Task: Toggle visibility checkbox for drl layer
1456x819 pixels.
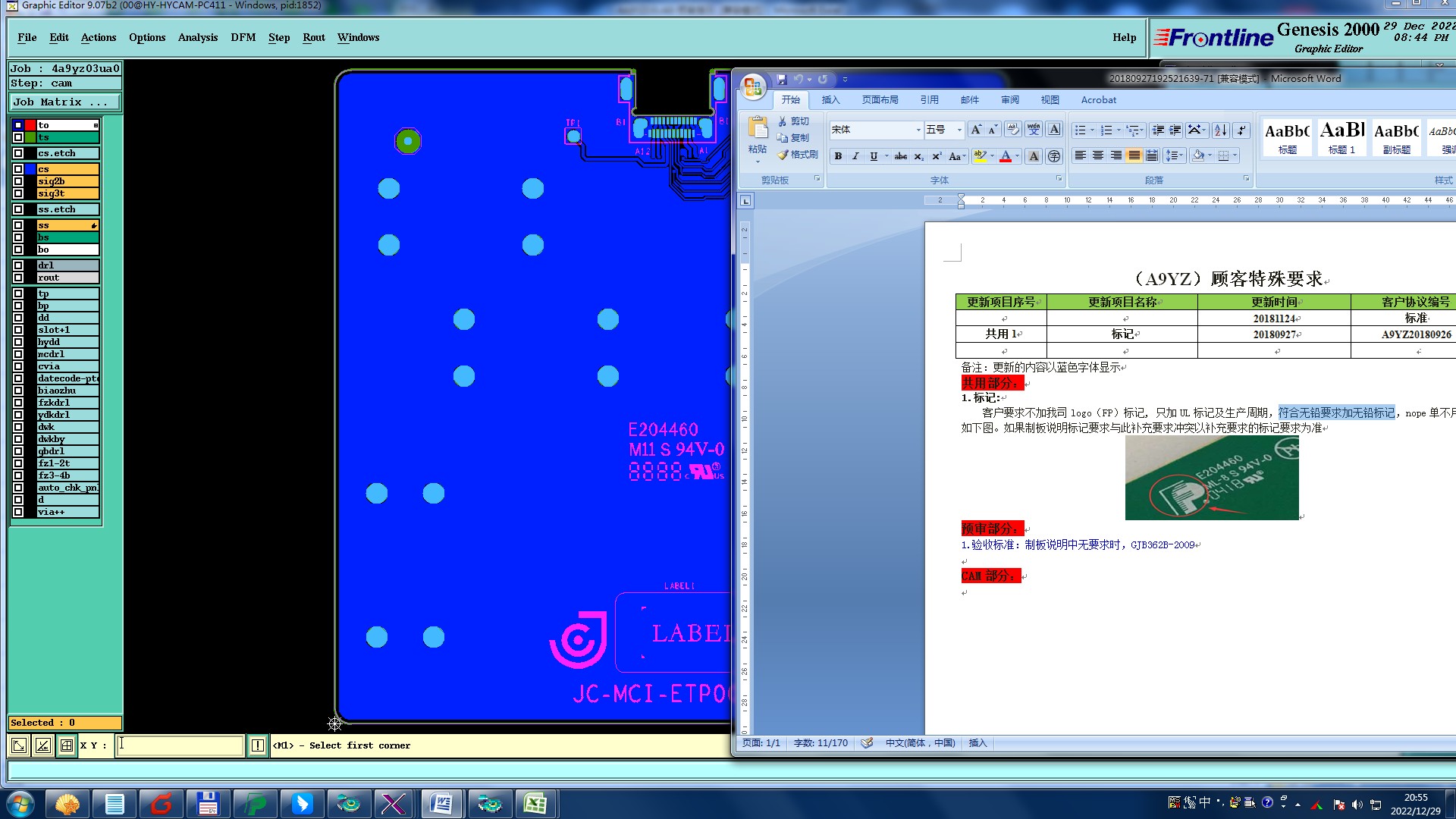Action: (x=18, y=265)
